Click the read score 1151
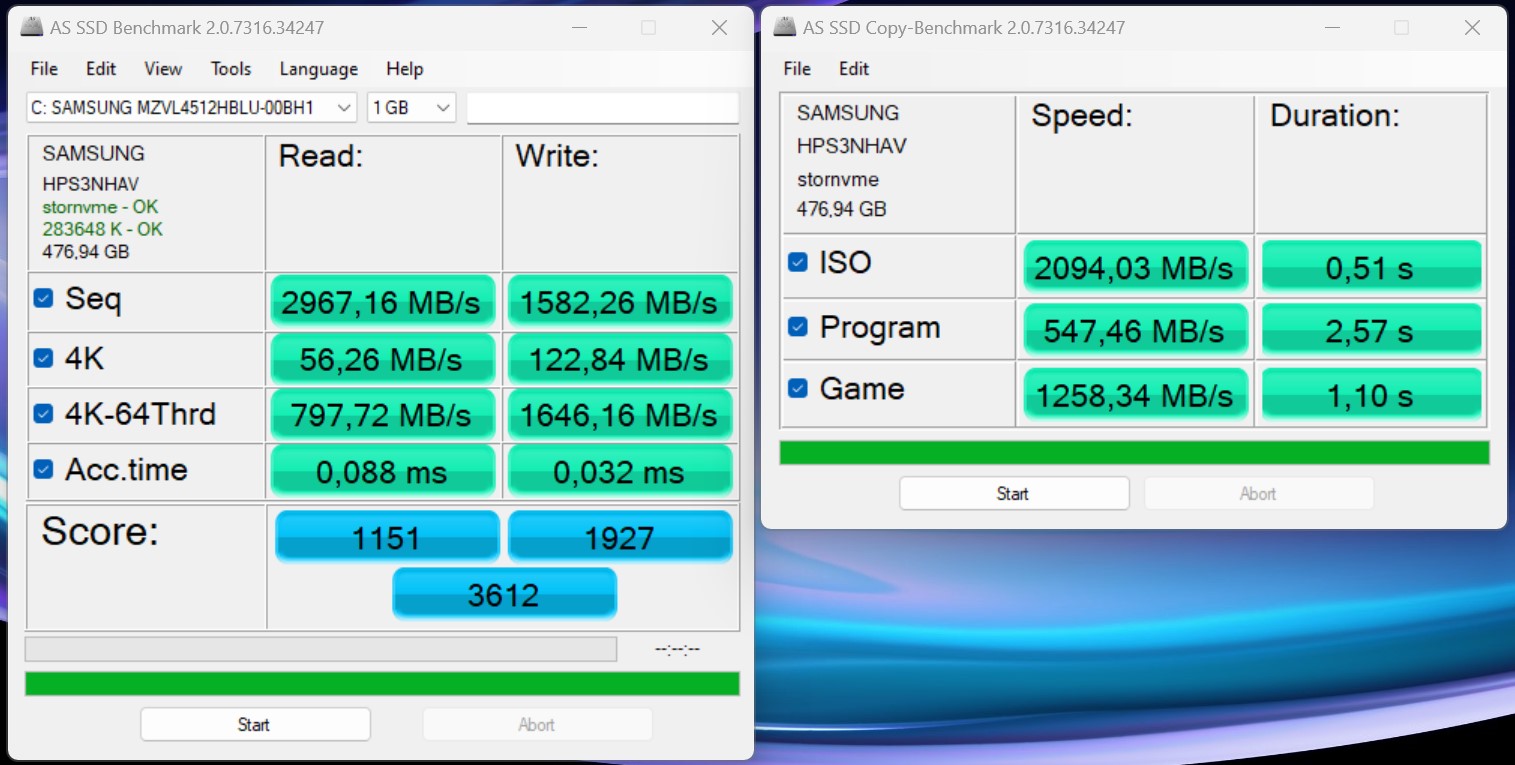 pos(387,537)
